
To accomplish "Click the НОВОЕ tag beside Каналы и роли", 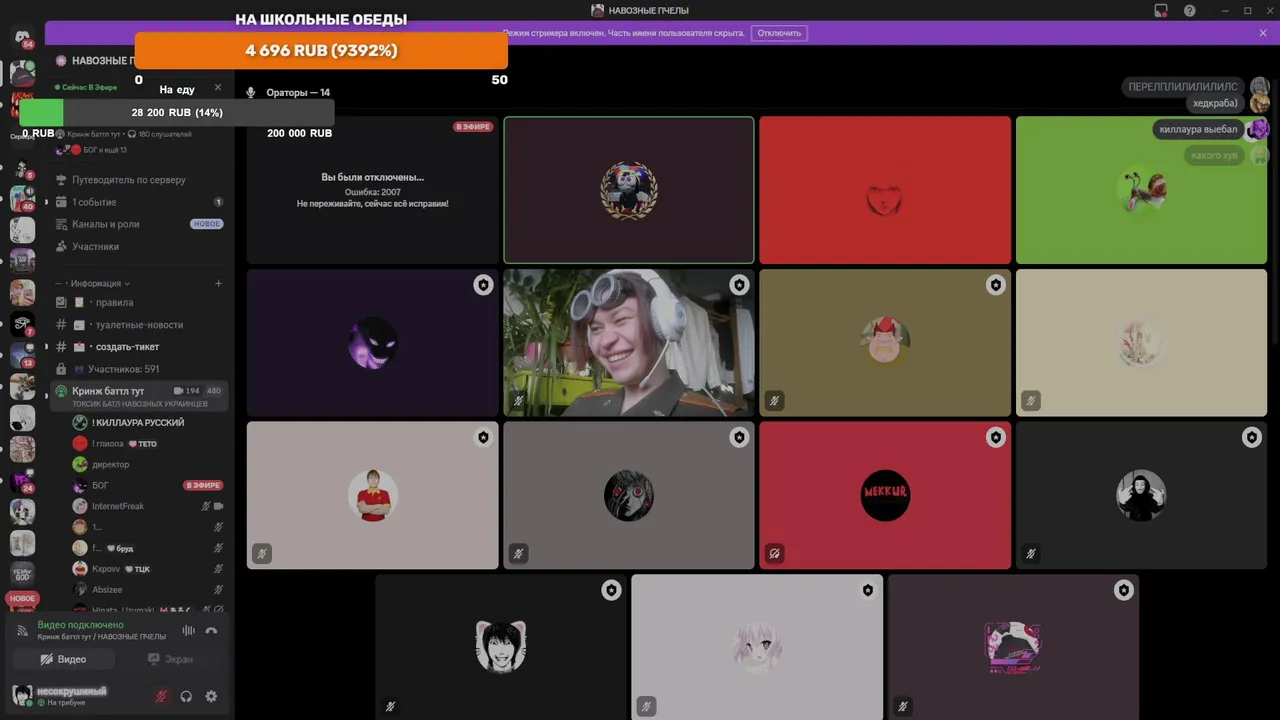I will (207, 224).
